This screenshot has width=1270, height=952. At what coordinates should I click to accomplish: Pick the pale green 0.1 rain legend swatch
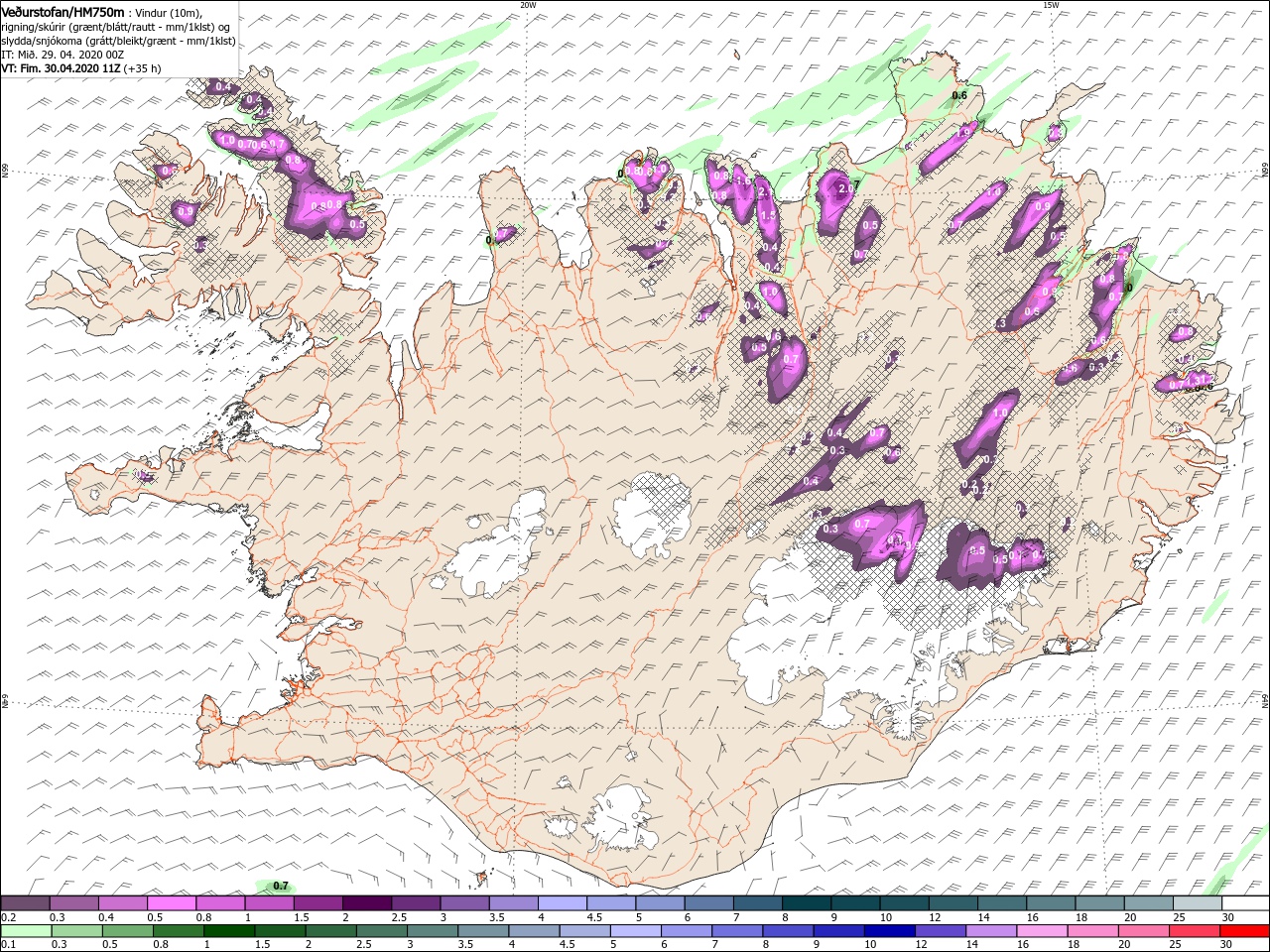[25, 931]
